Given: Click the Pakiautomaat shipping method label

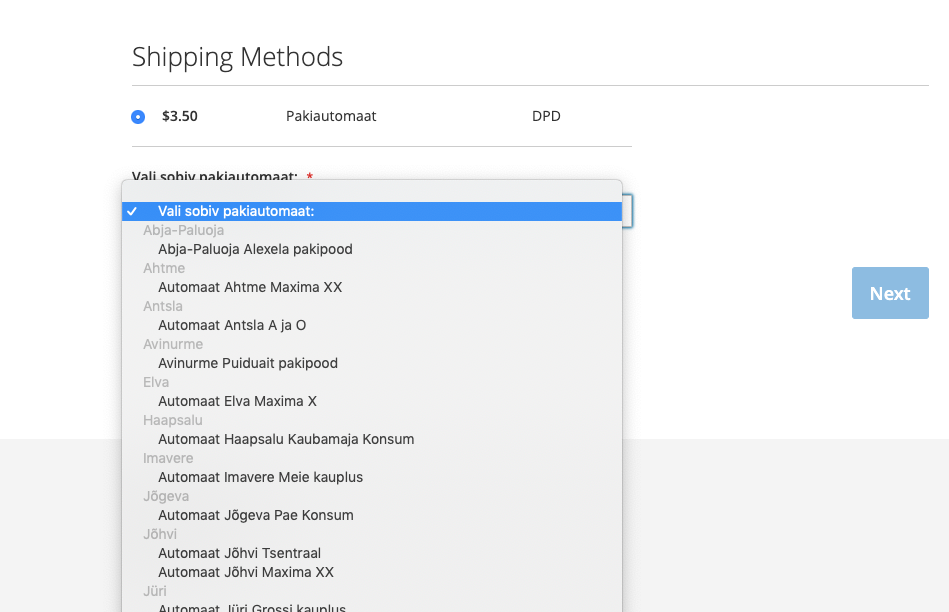Looking at the screenshot, I should coord(331,116).
